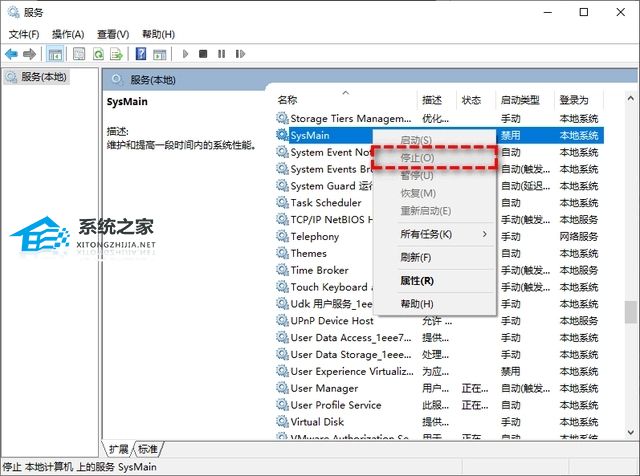Expand the 所有任务(K) submenu
This screenshot has width=640, height=476.
coord(435,234)
